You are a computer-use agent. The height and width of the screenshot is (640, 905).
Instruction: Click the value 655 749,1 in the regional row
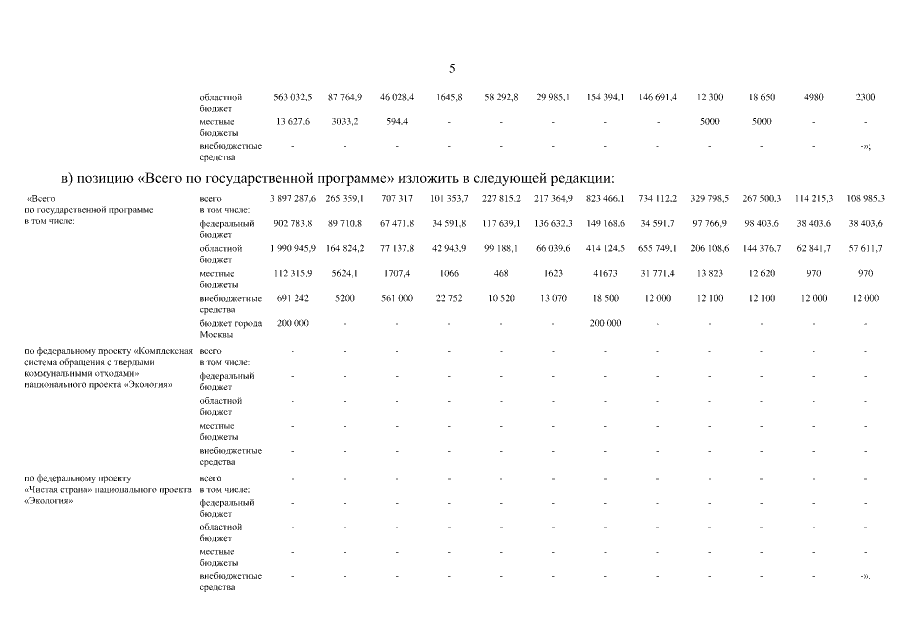[x=657, y=249]
